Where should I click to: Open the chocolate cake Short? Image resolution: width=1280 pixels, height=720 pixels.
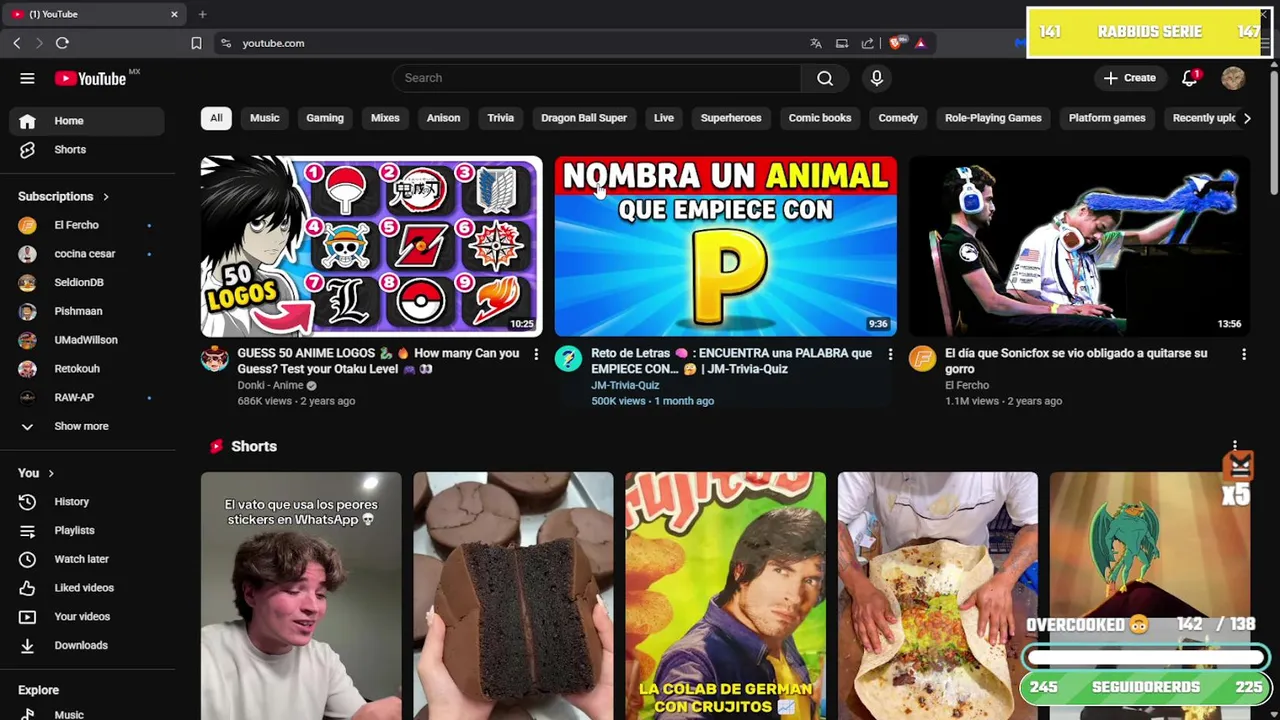(513, 596)
